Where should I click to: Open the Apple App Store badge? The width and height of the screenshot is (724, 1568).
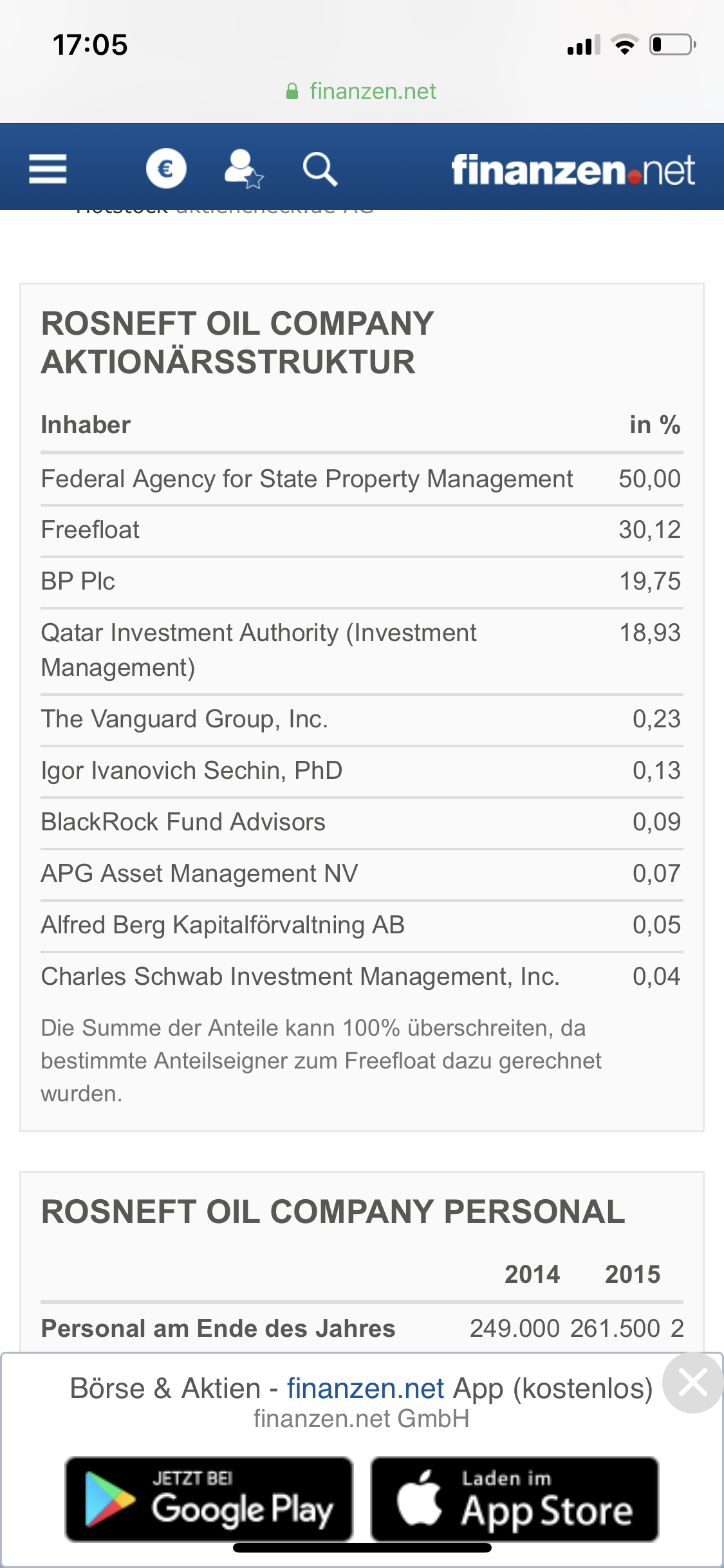click(x=514, y=1499)
